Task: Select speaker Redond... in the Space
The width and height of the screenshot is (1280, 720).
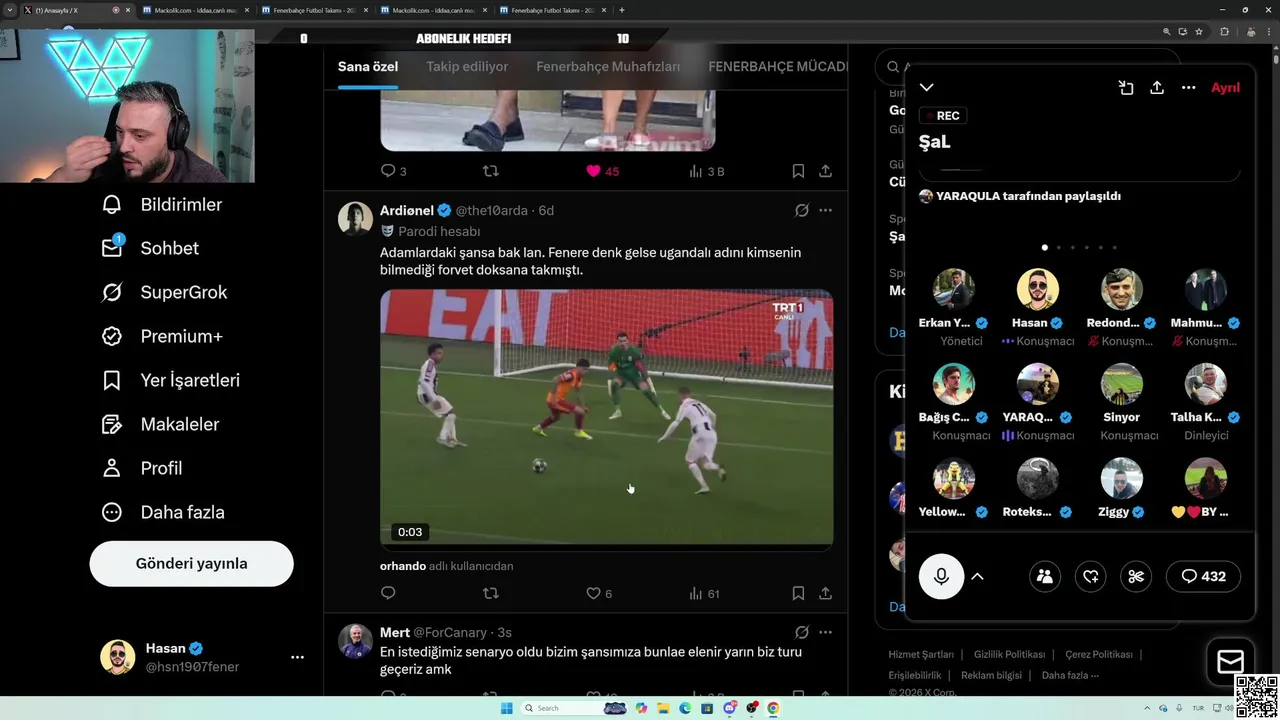Action: coord(1121,307)
